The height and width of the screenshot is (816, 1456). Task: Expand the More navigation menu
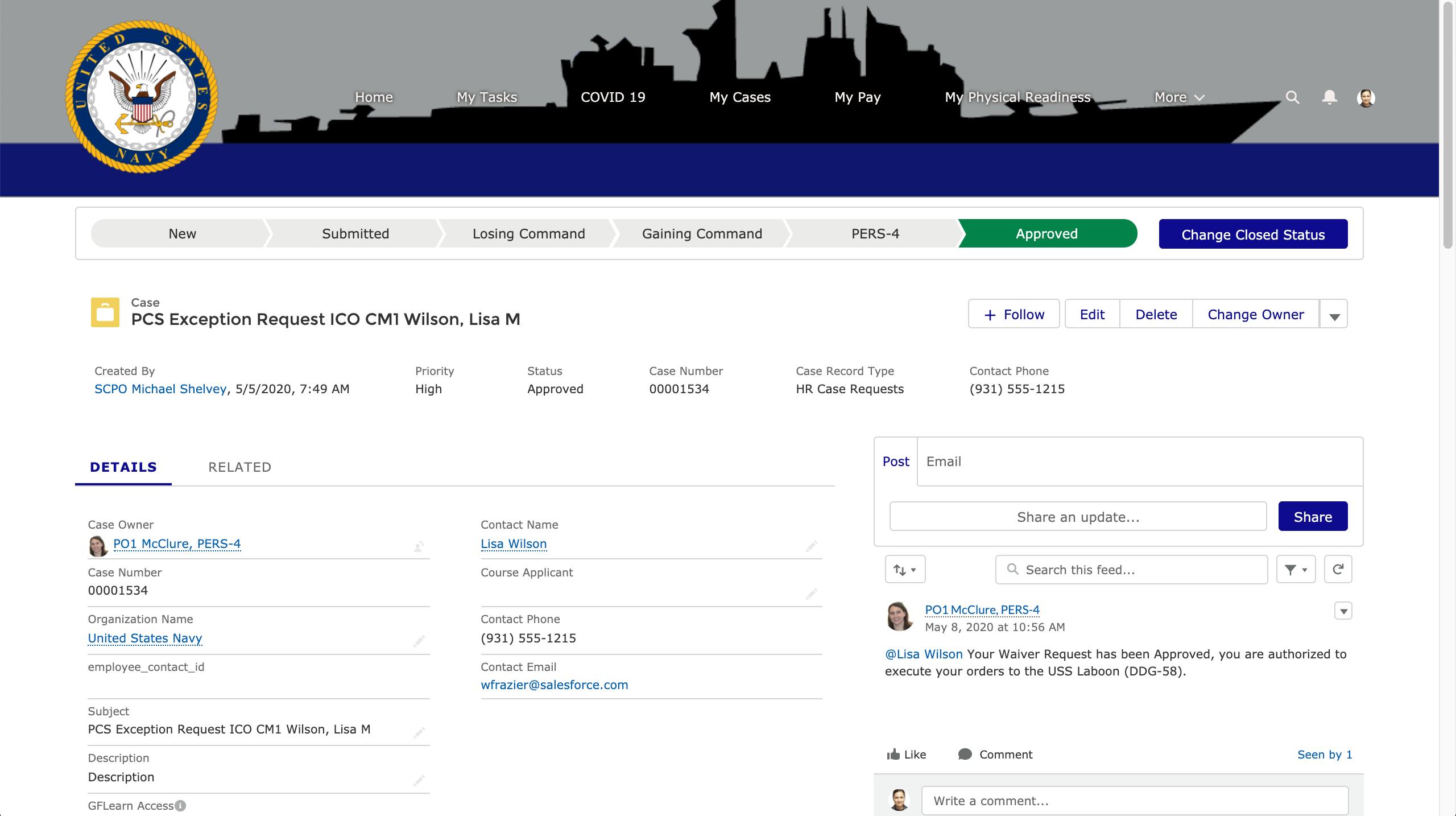[x=1178, y=97]
